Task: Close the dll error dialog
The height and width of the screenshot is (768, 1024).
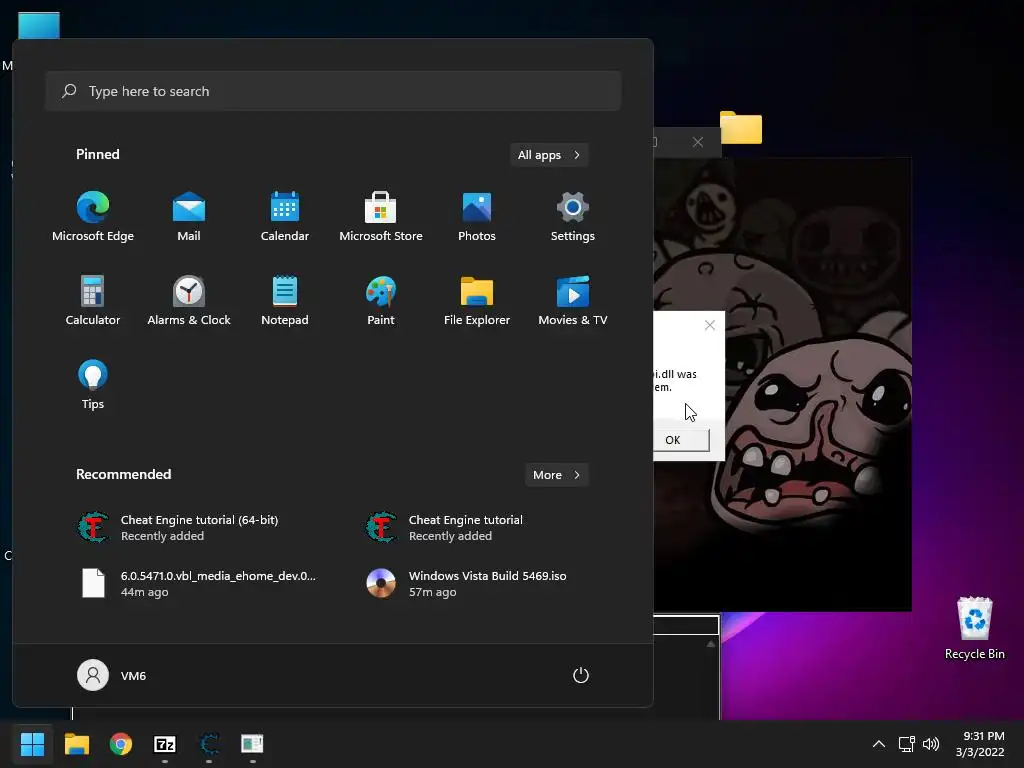Action: pos(710,325)
